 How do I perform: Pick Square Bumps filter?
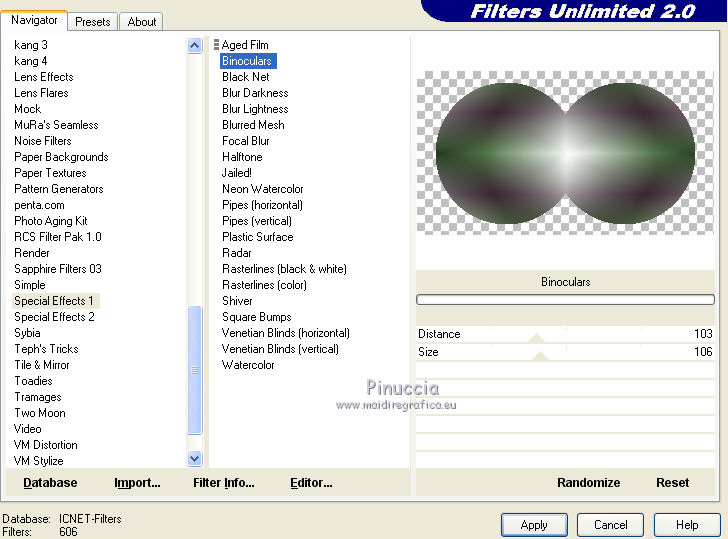[x=257, y=317]
